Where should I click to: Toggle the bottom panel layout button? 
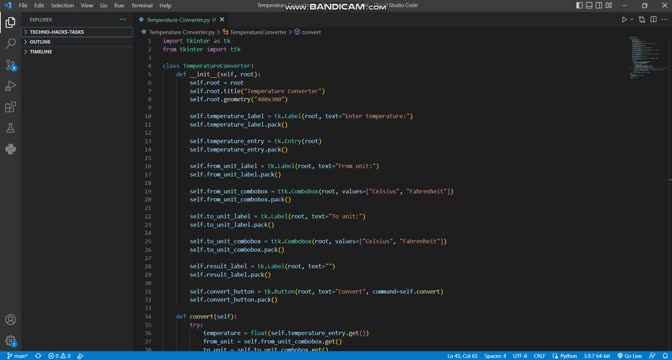pyautogui.click(x=589, y=6)
